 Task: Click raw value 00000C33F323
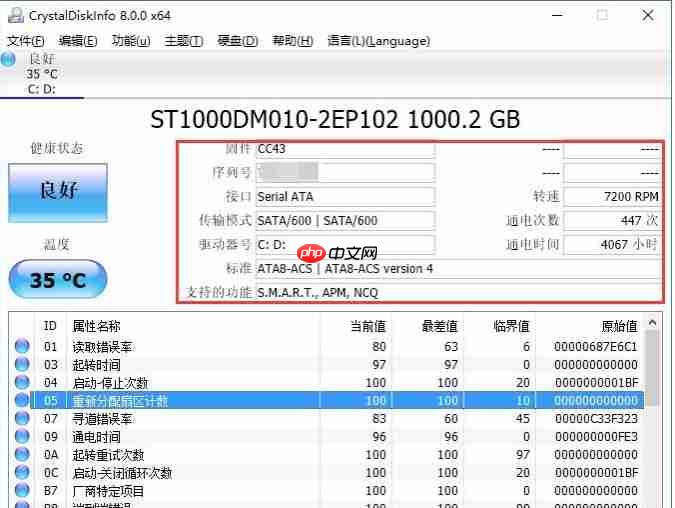pos(596,418)
